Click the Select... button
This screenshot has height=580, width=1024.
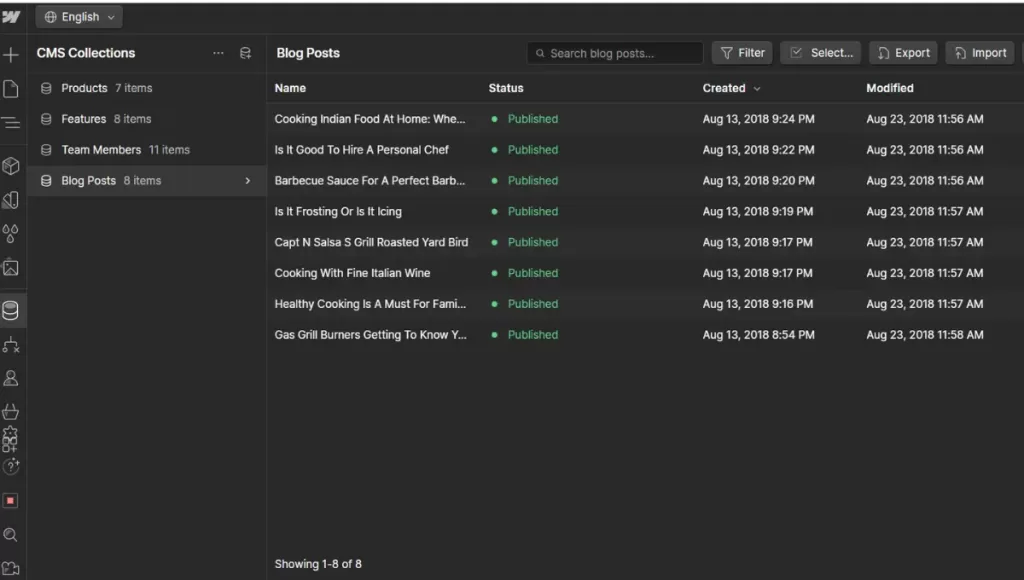tap(821, 53)
